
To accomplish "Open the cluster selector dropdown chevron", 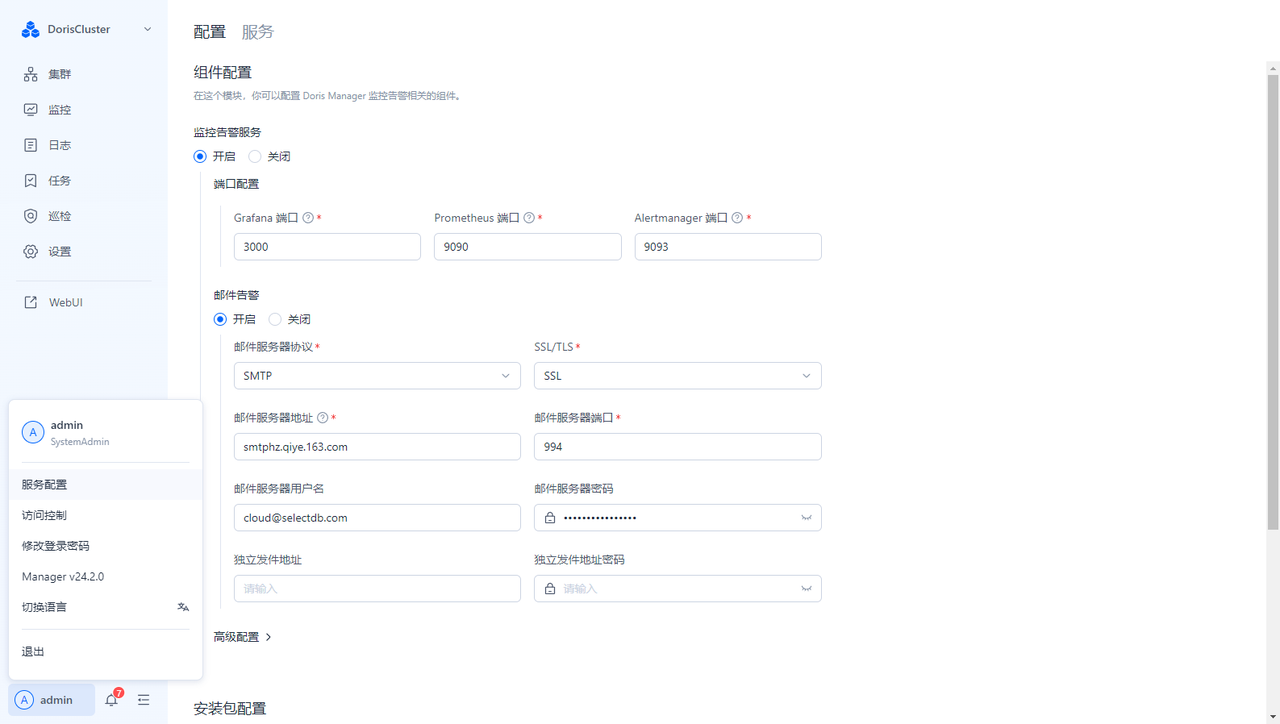I will (148, 29).
